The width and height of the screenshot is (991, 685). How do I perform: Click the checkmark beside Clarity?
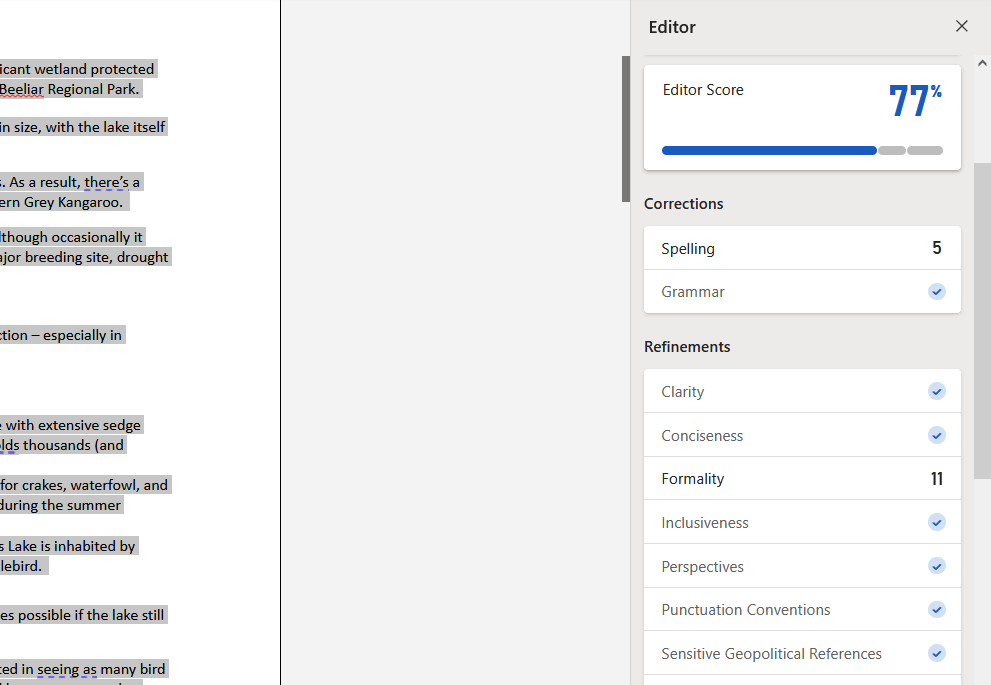pos(936,391)
